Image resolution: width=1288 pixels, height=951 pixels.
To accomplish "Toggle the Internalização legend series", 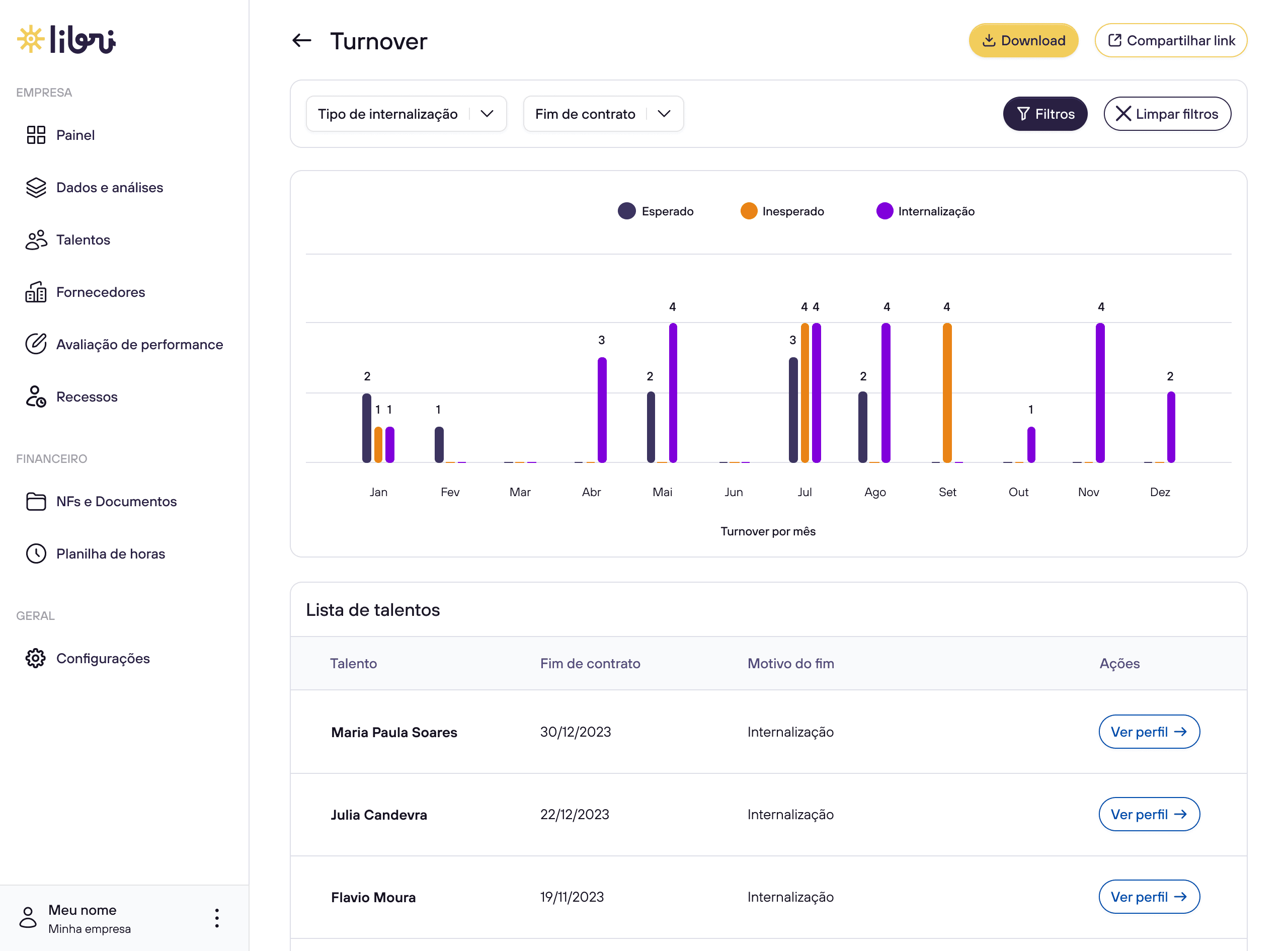I will coord(925,211).
